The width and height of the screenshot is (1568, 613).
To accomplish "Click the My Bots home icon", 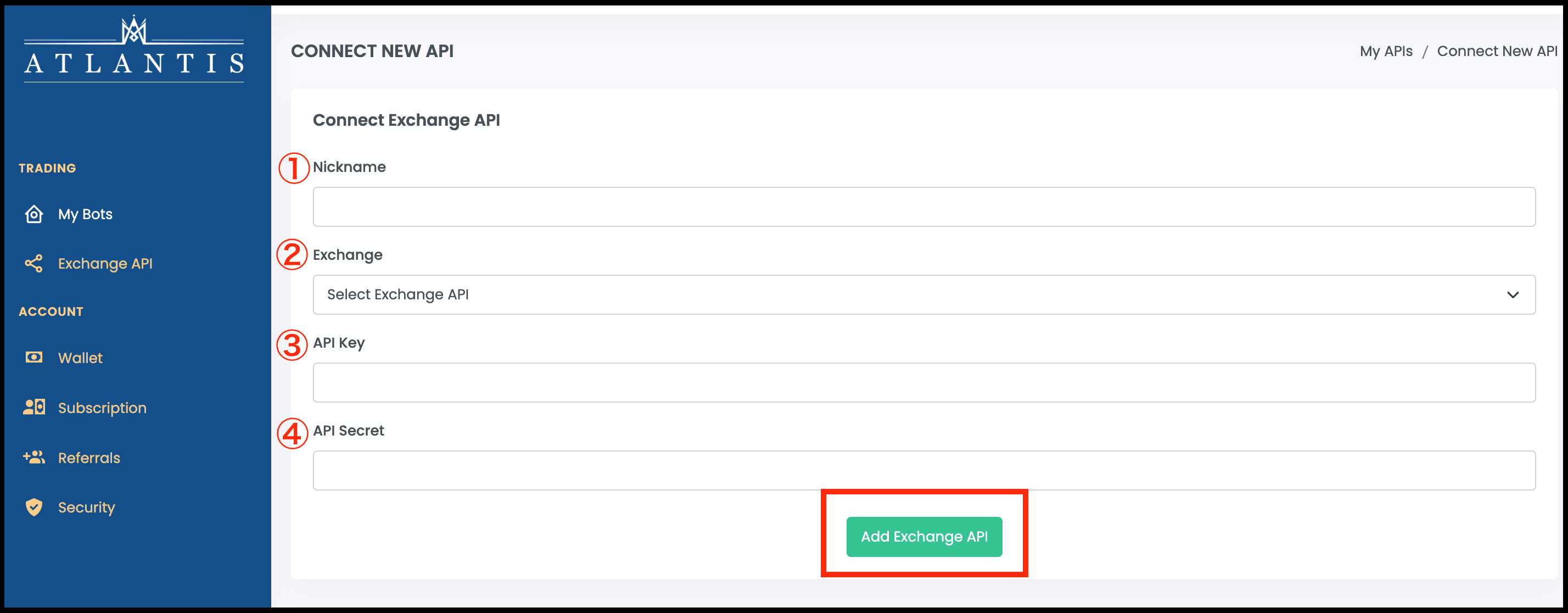I will click(x=34, y=214).
